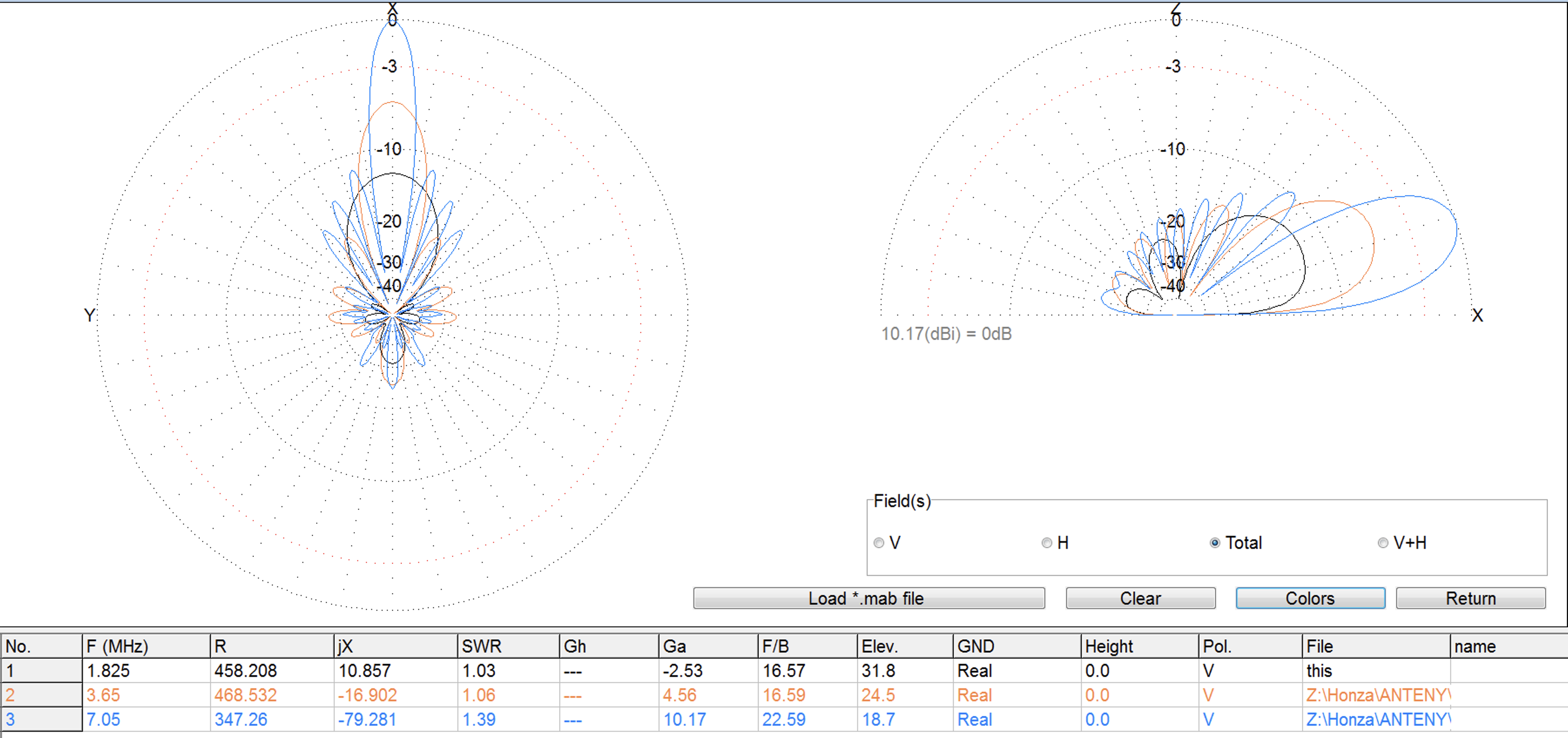Select row number 2 in table
Image resolution: width=1568 pixels, height=738 pixels.
[x=41, y=695]
